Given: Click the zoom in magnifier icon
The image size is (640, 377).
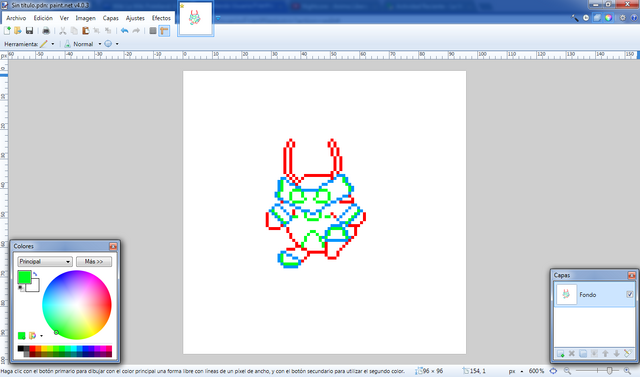Looking at the screenshot, I should pos(628,371).
